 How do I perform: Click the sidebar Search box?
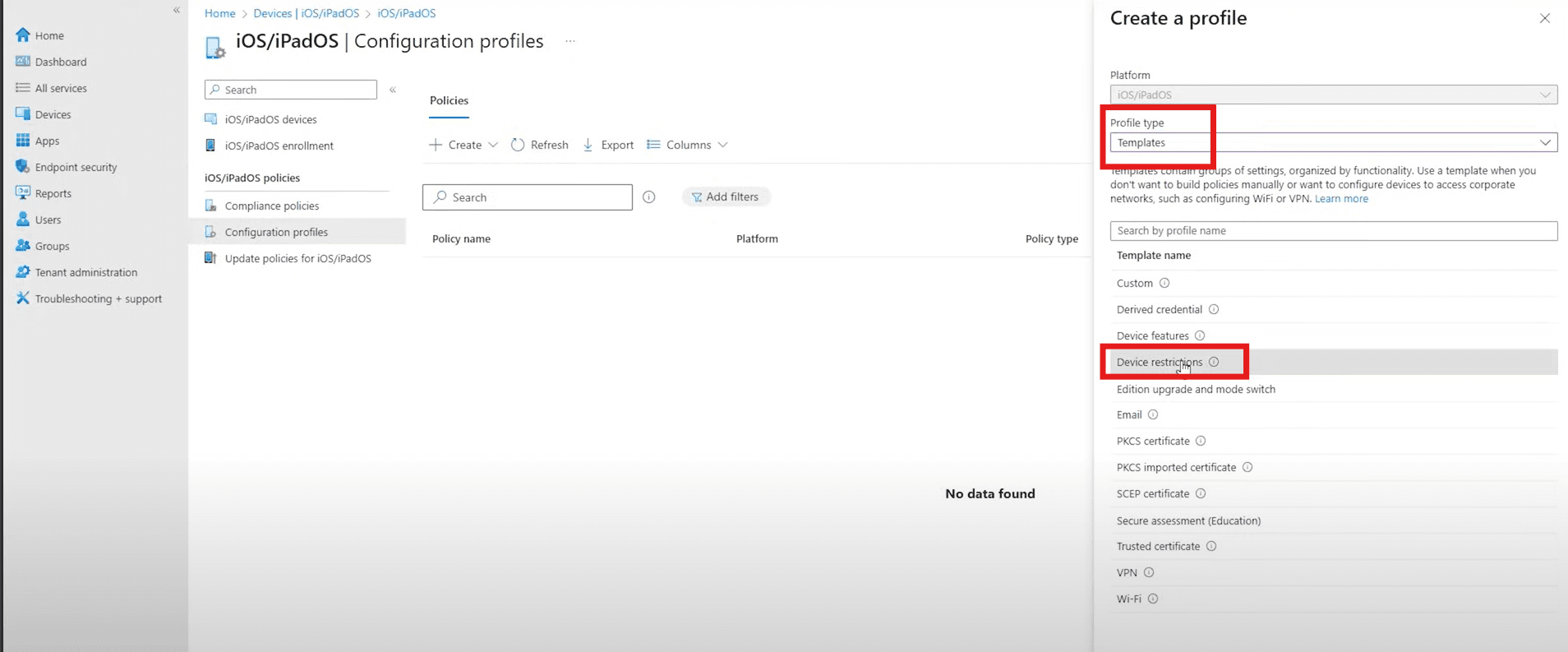[x=291, y=90]
